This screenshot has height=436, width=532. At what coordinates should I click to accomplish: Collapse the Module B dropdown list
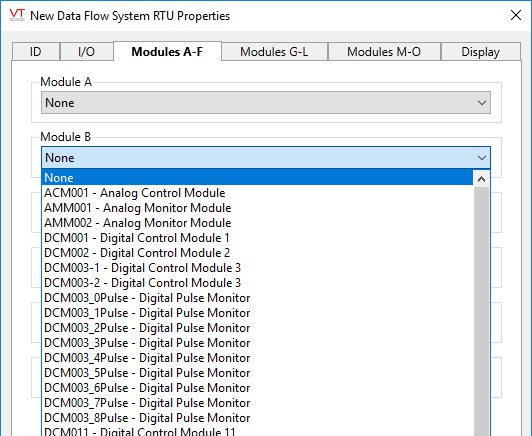(x=266, y=158)
